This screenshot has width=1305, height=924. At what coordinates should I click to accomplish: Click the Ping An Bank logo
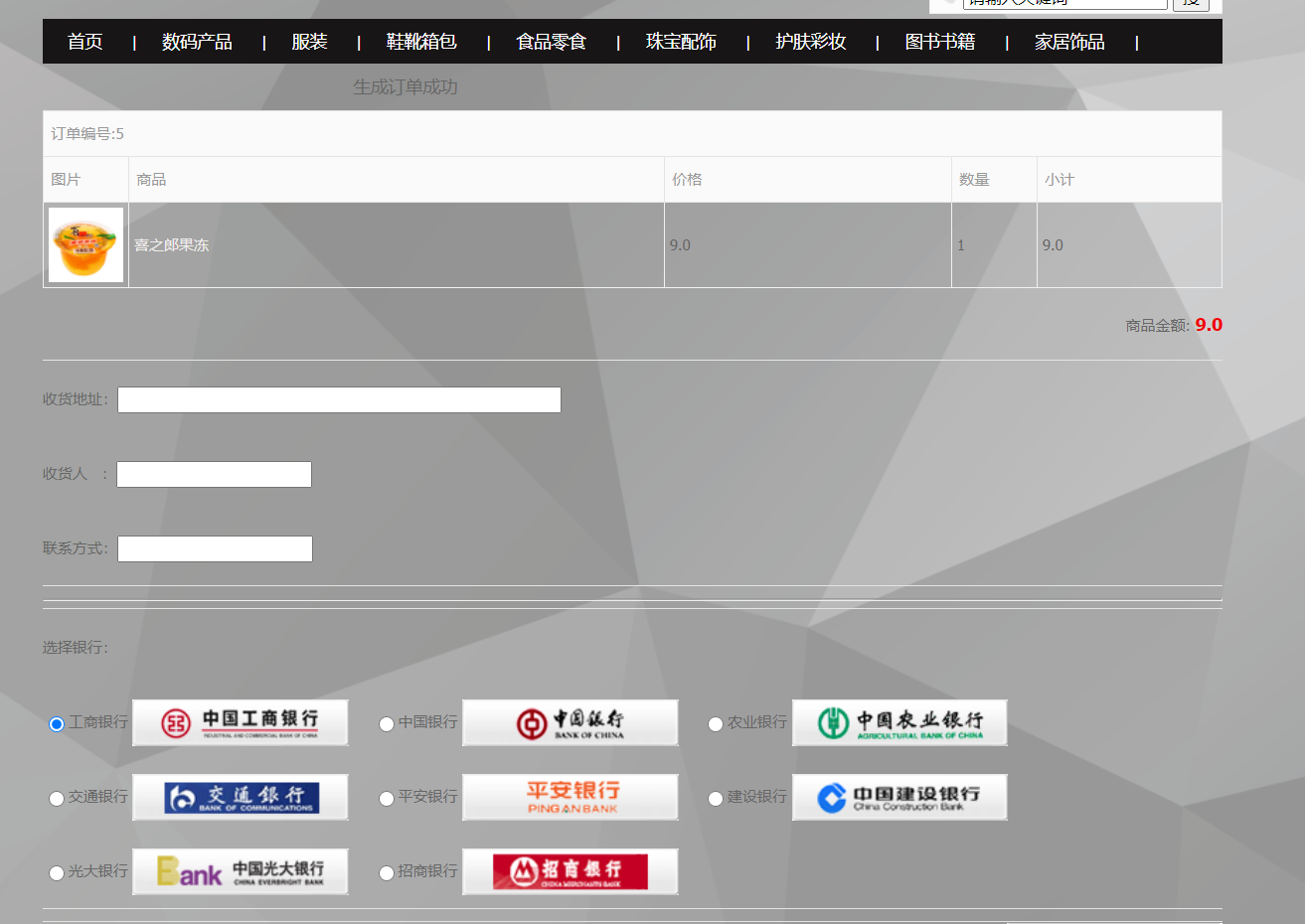571,797
